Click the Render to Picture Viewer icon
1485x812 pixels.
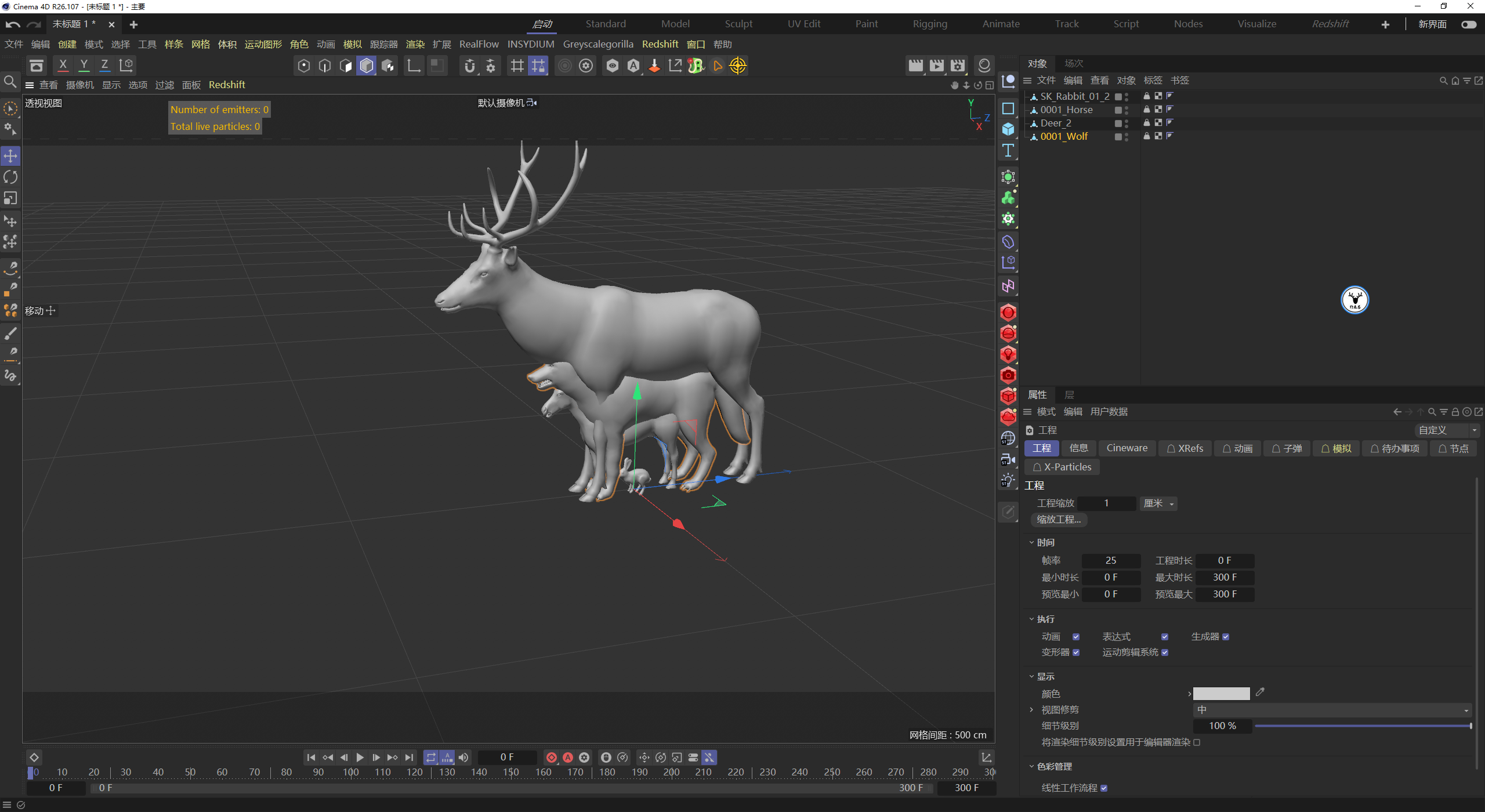point(936,66)
